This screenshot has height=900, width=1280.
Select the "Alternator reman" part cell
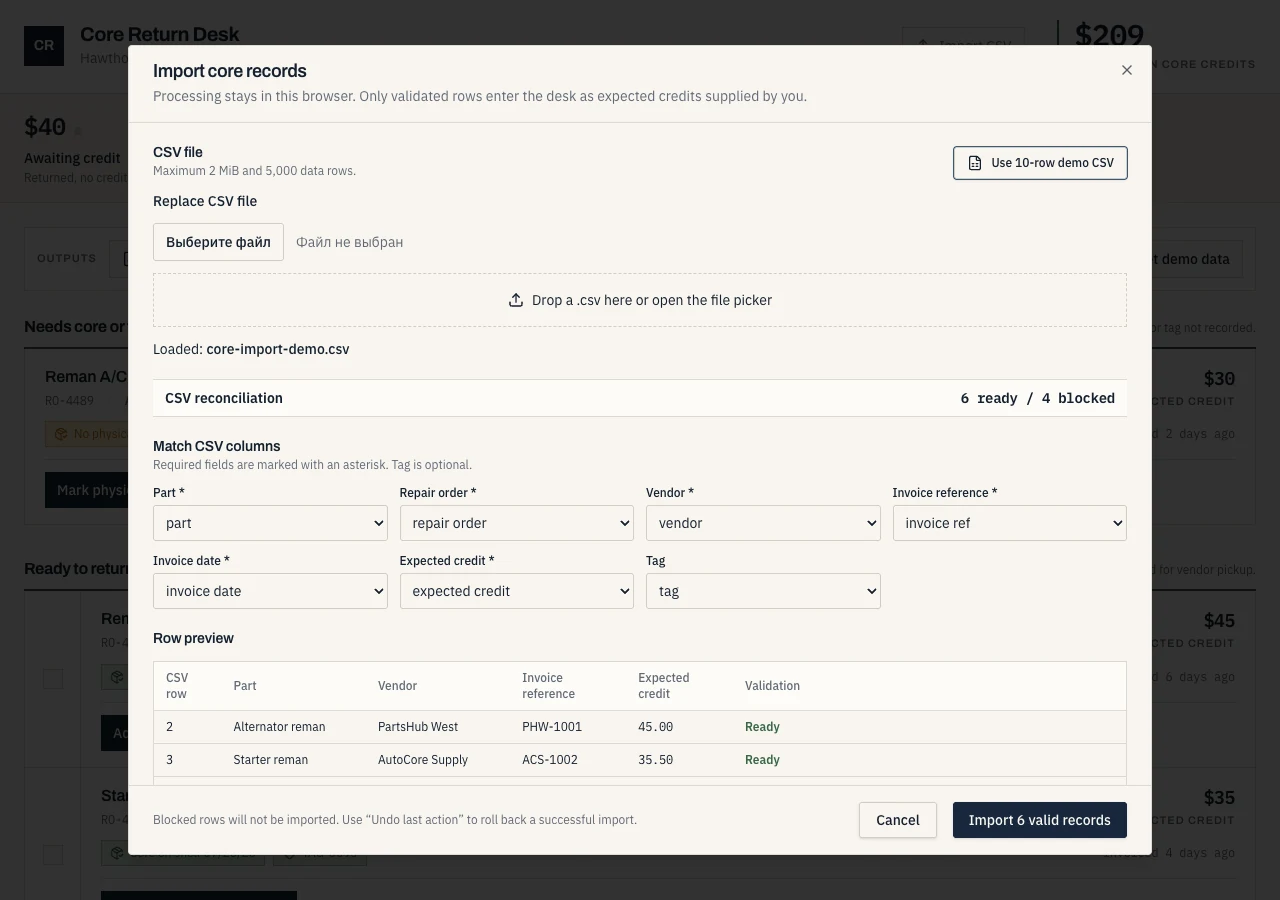click(x=279, y=727)
